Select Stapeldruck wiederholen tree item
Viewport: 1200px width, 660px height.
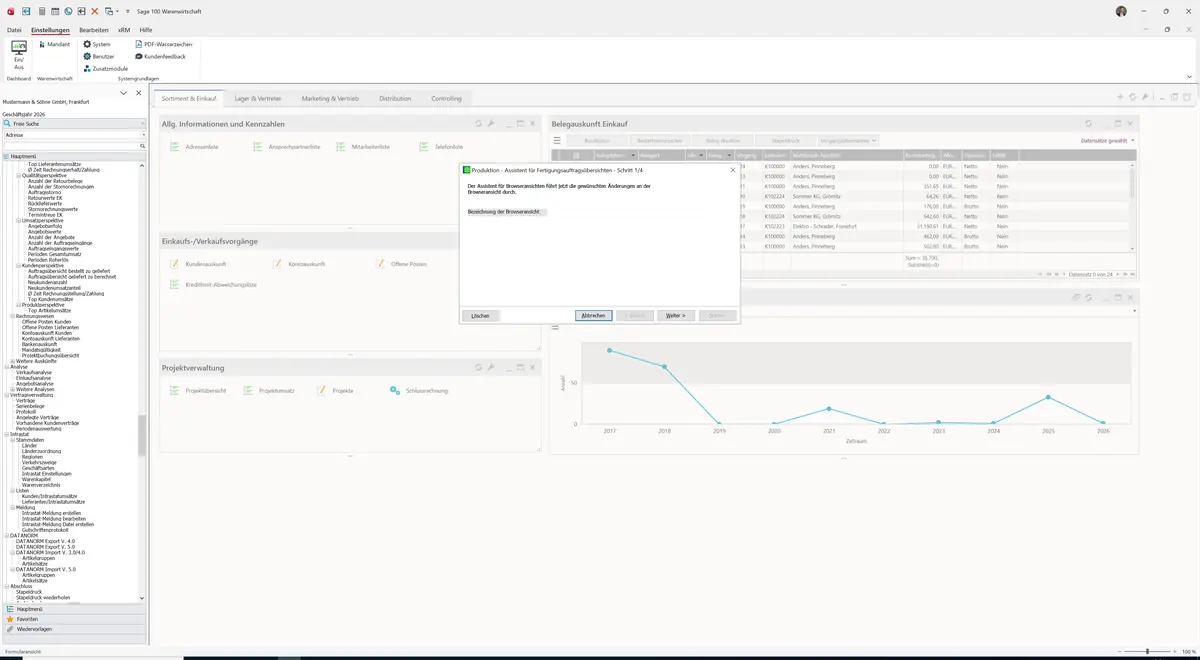pyautogui.click(x=43, y=597)
